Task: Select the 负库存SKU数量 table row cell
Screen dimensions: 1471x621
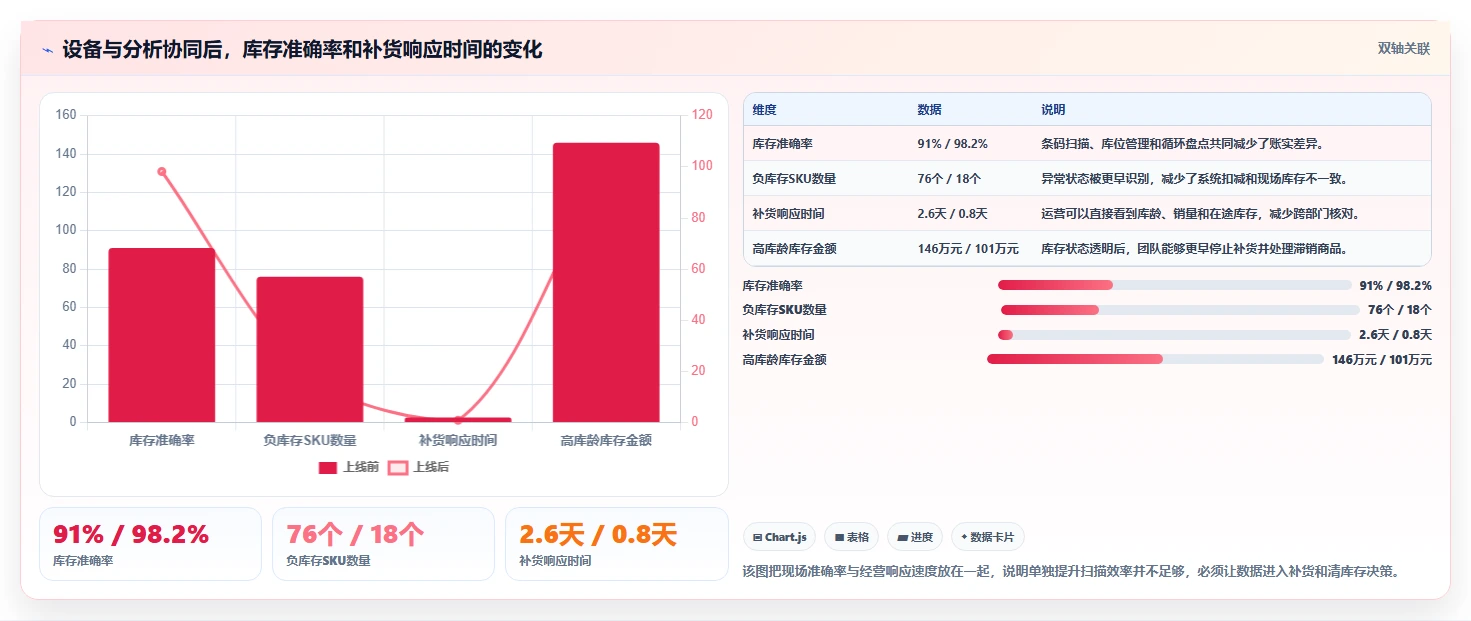Action: click(794, 179)
